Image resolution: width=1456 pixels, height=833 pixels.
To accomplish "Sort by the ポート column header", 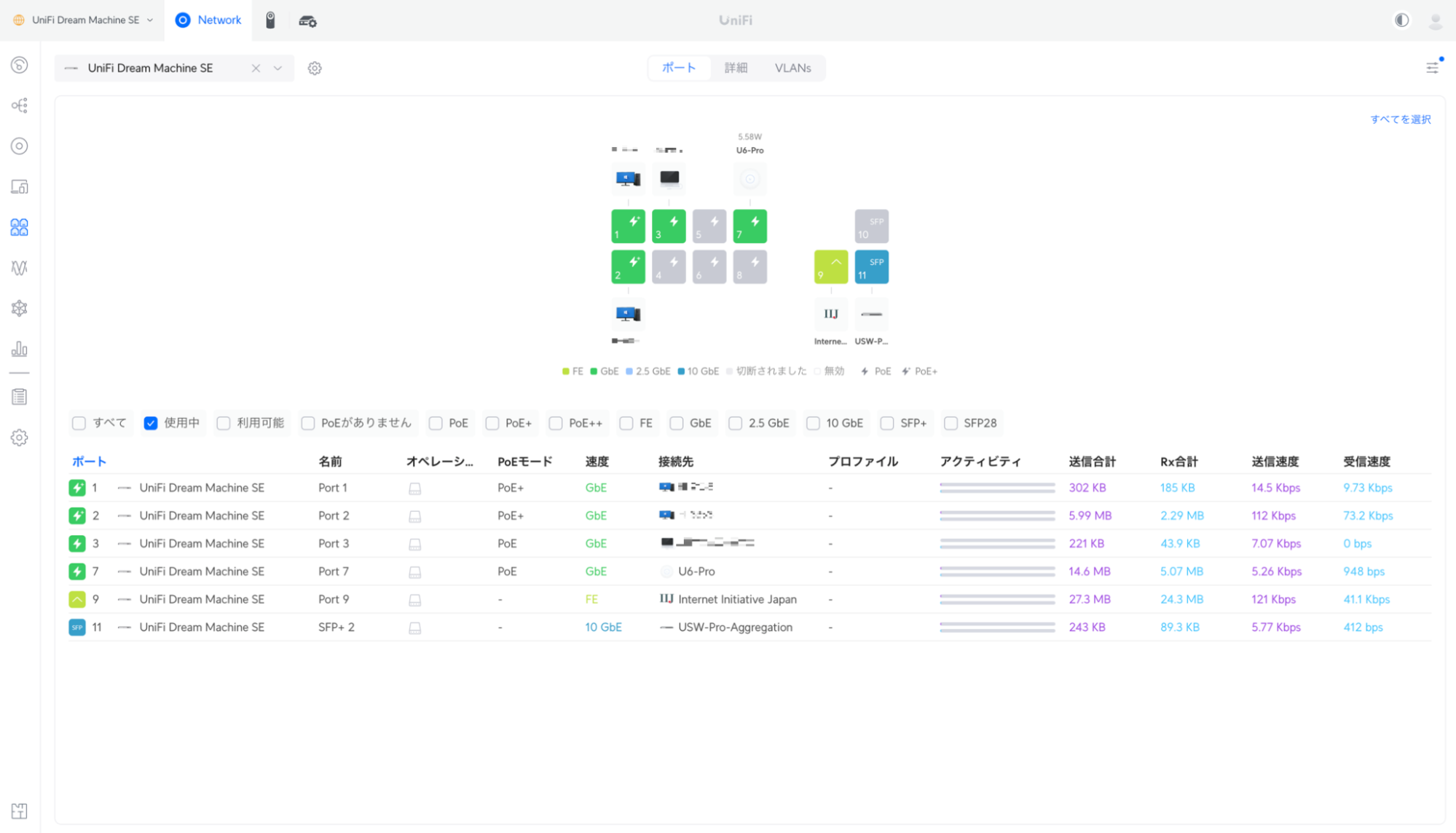I will [x=89, y=462].
